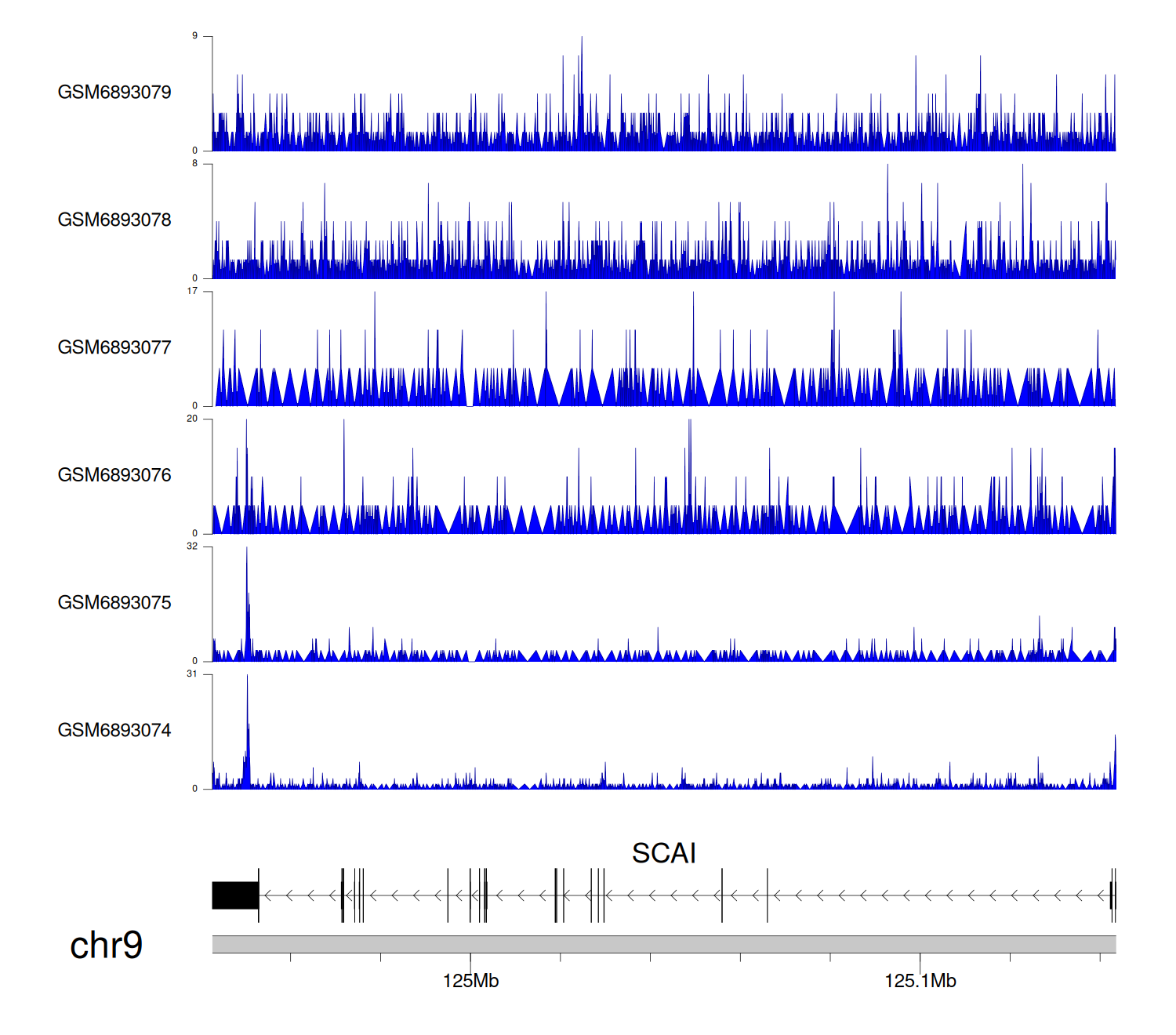
Task: Click the 125Mb axis position label
Action: [x=470, y=981]
